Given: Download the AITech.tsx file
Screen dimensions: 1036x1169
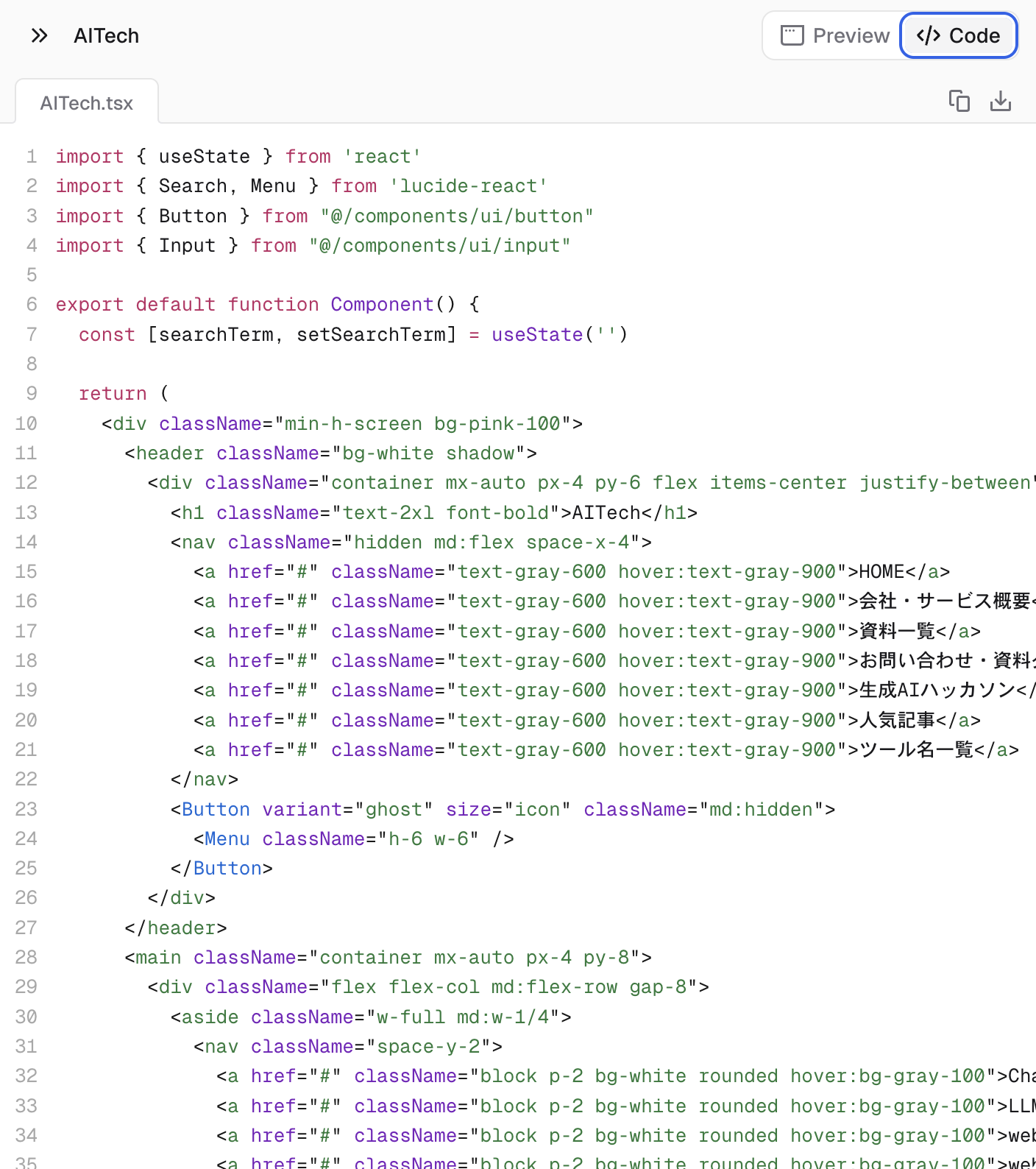Looking at the screenshot, I should 1000,101.
